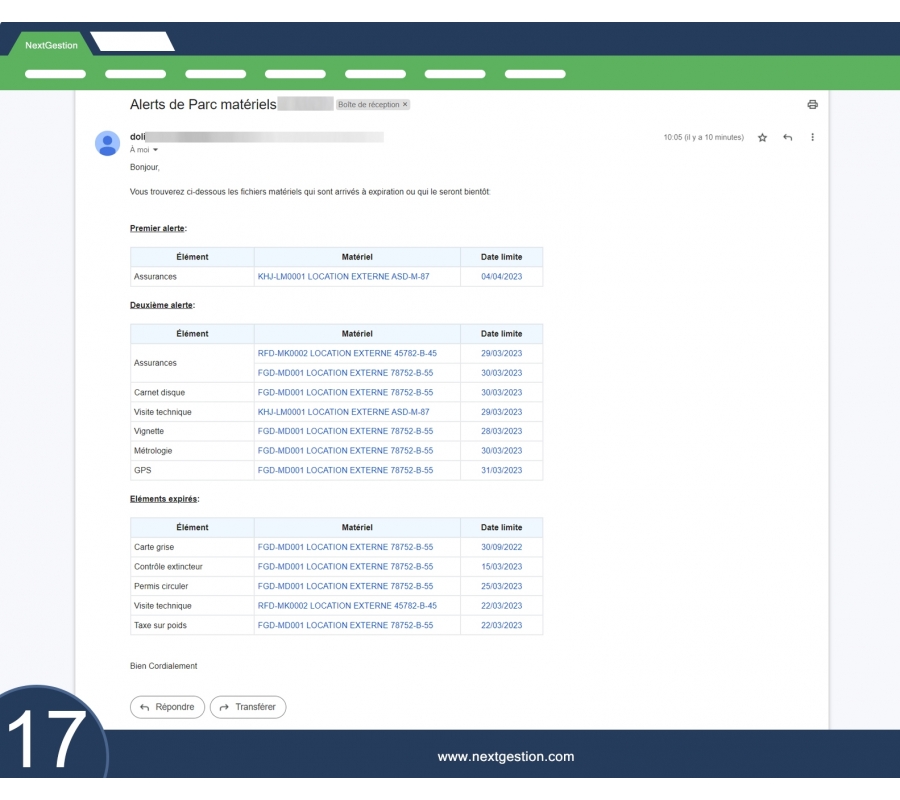Click the sender profile avatar

coord(107,143)
